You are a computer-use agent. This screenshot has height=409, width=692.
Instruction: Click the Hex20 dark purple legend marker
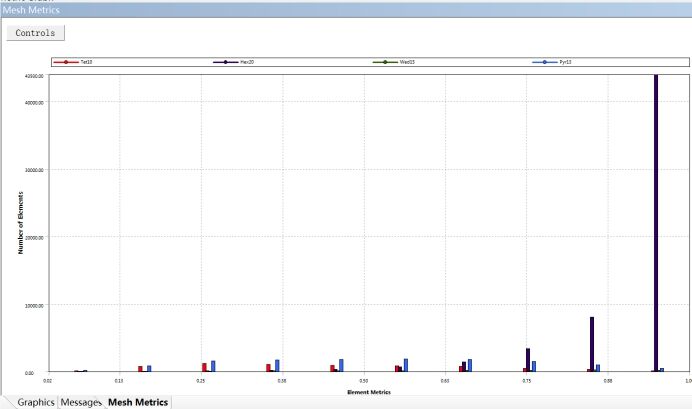225,62
